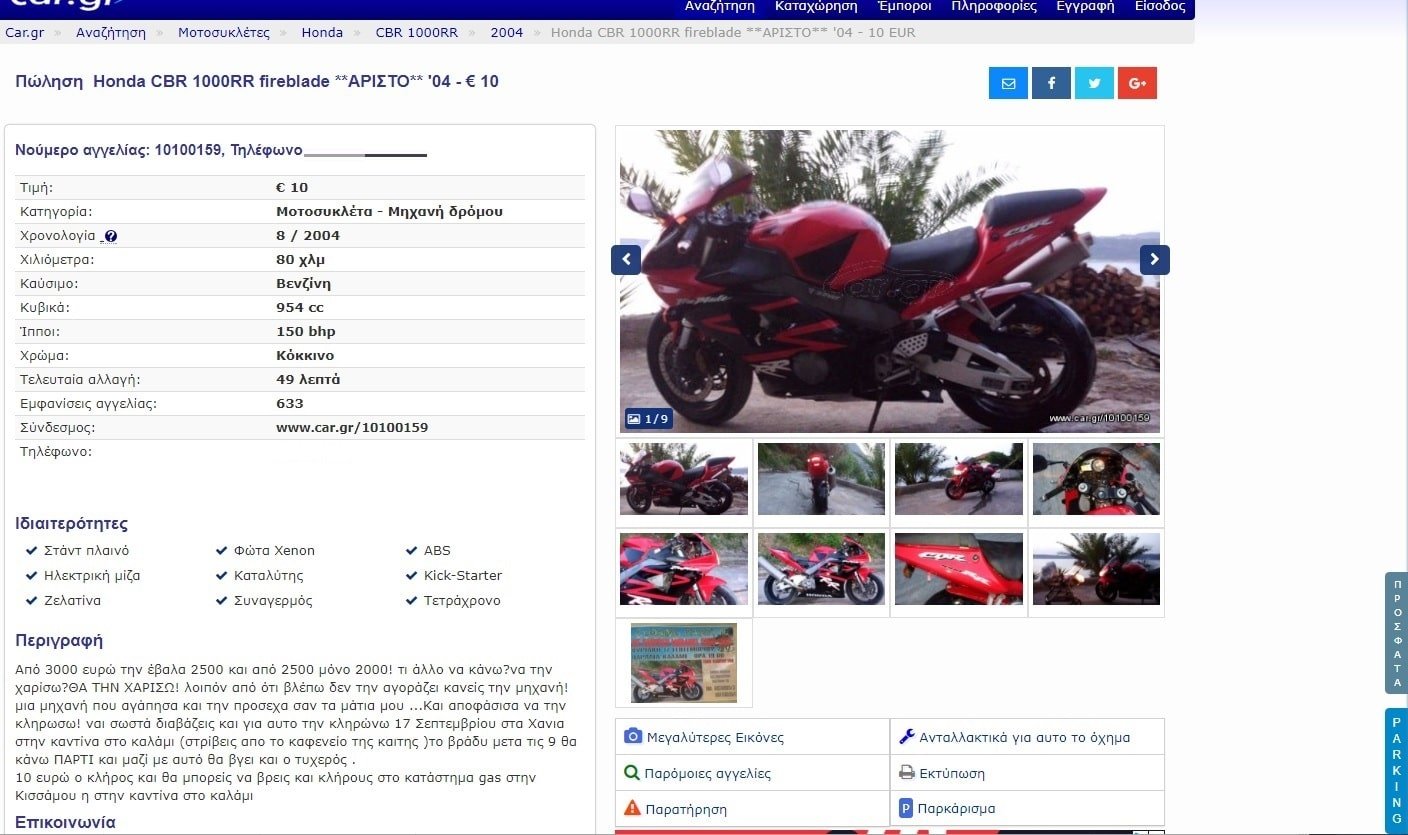Open the Καταχώρηση menu item
1408x835 pixels.
(816, 6)
